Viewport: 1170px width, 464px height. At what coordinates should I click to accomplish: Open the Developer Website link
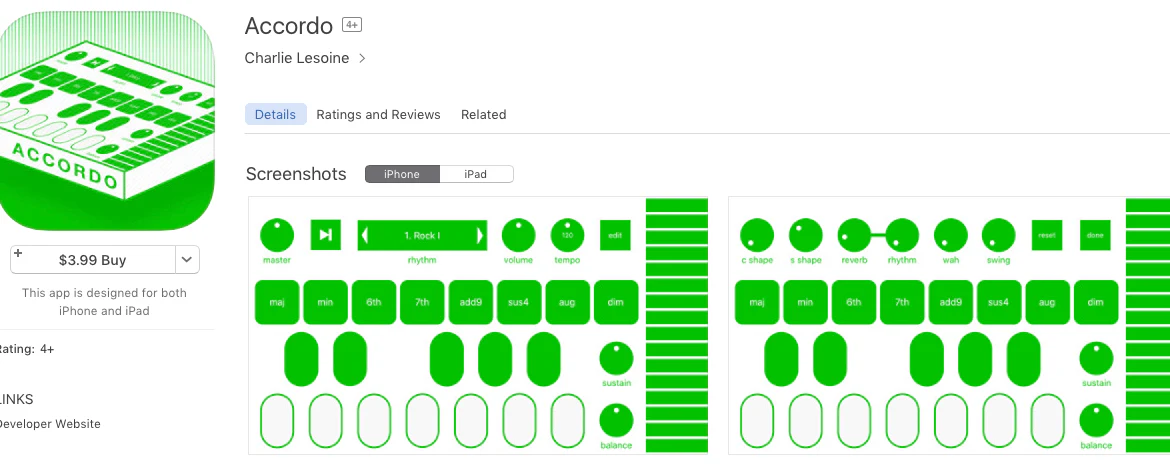(x=49, y=424)
